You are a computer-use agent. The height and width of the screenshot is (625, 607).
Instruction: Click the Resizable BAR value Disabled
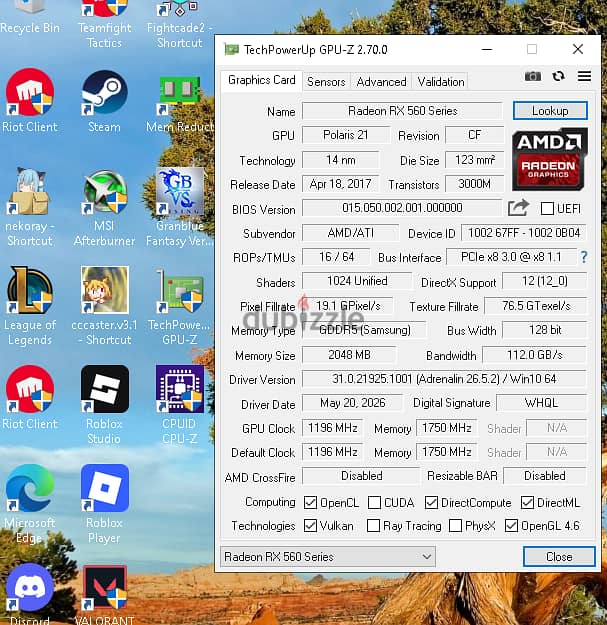point(545,476)
